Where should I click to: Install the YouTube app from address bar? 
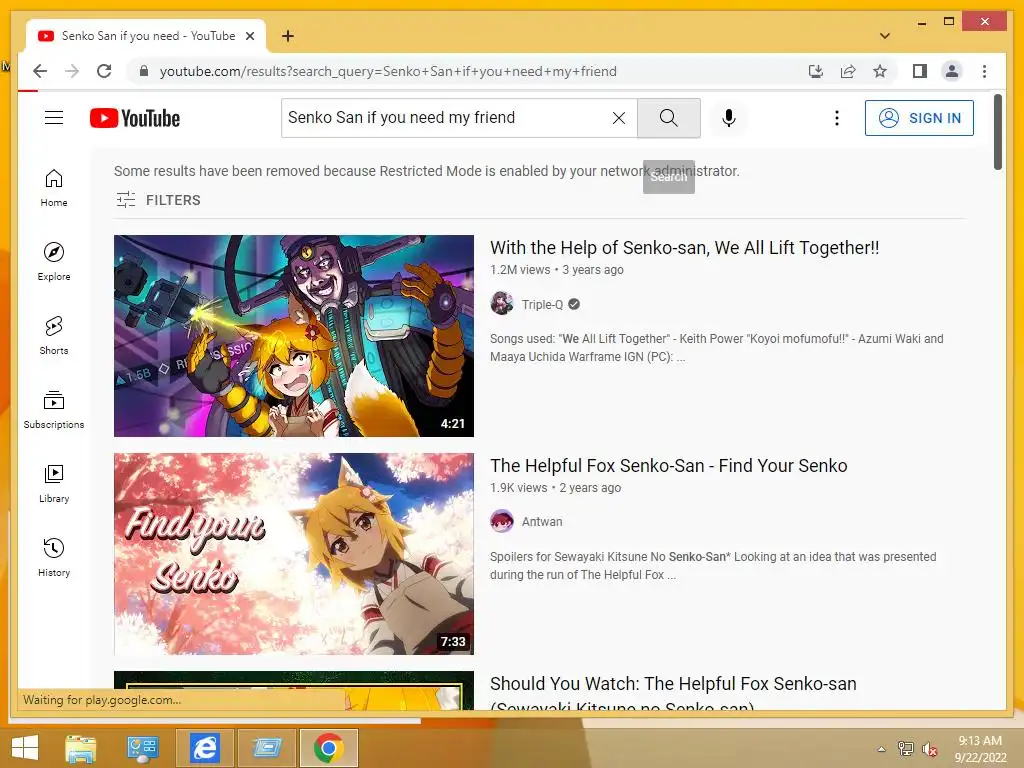click(x=816, y=71)
